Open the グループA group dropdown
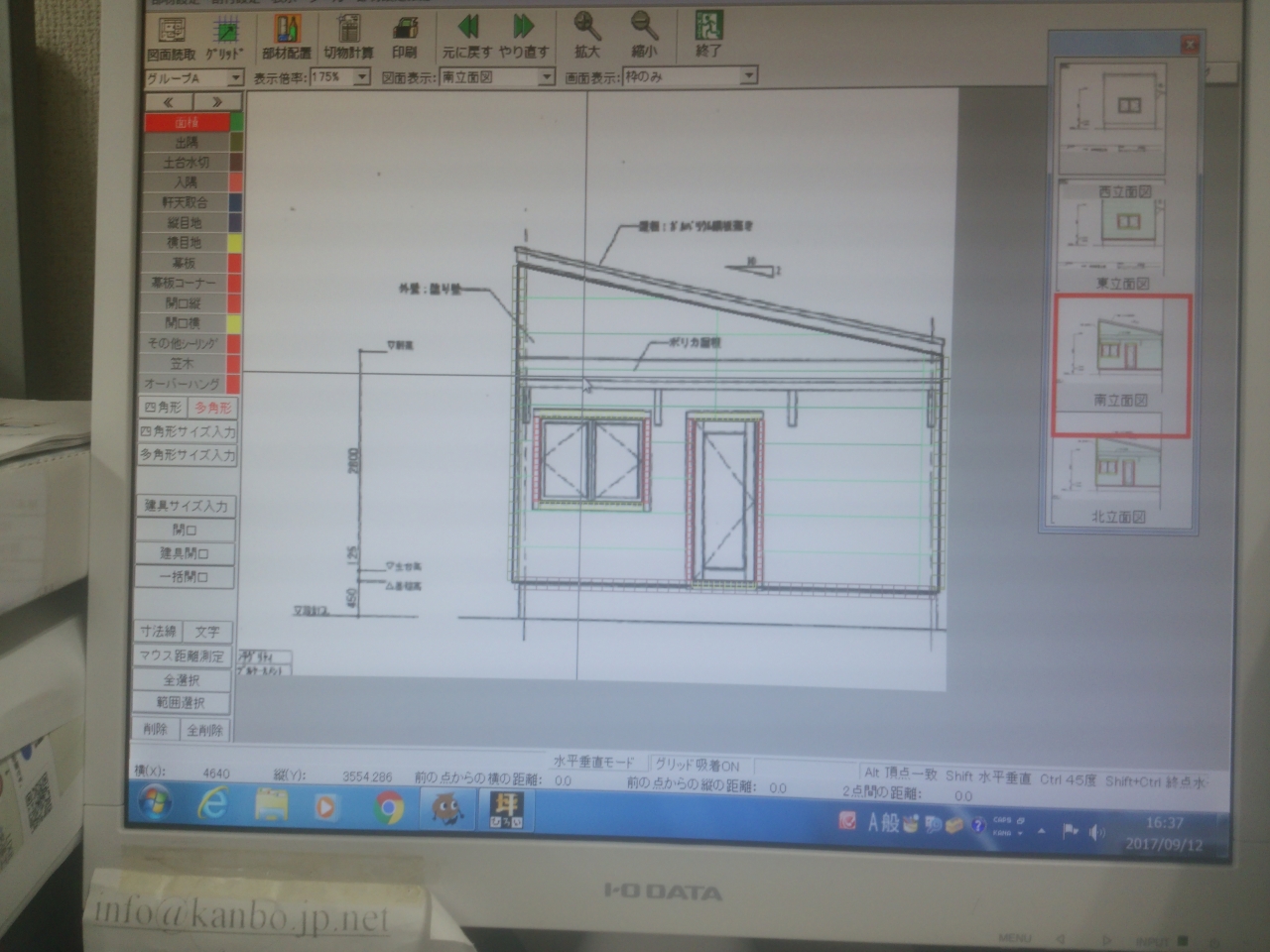 pos(193,78)
